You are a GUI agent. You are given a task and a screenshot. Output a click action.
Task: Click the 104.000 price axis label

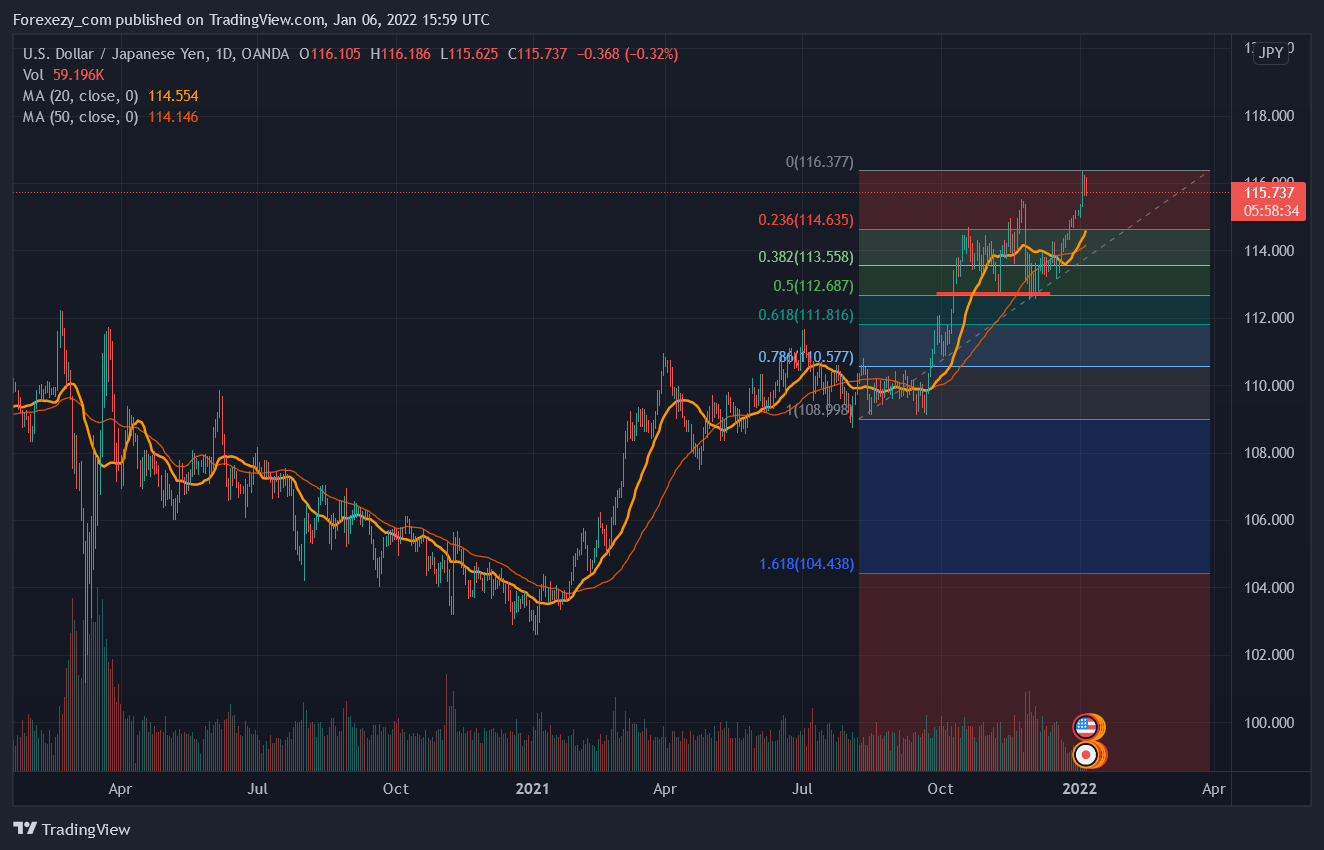tap(1269, 587)
